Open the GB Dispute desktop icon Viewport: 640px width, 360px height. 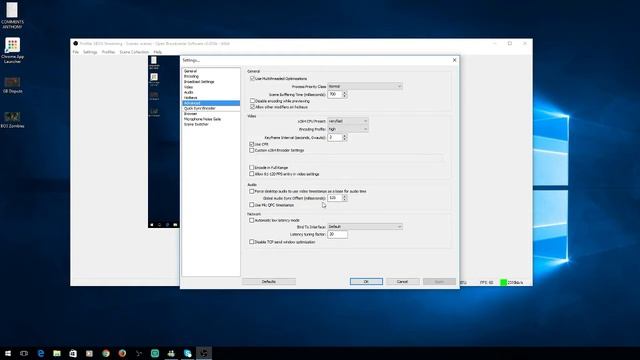[x=12, y=85]
